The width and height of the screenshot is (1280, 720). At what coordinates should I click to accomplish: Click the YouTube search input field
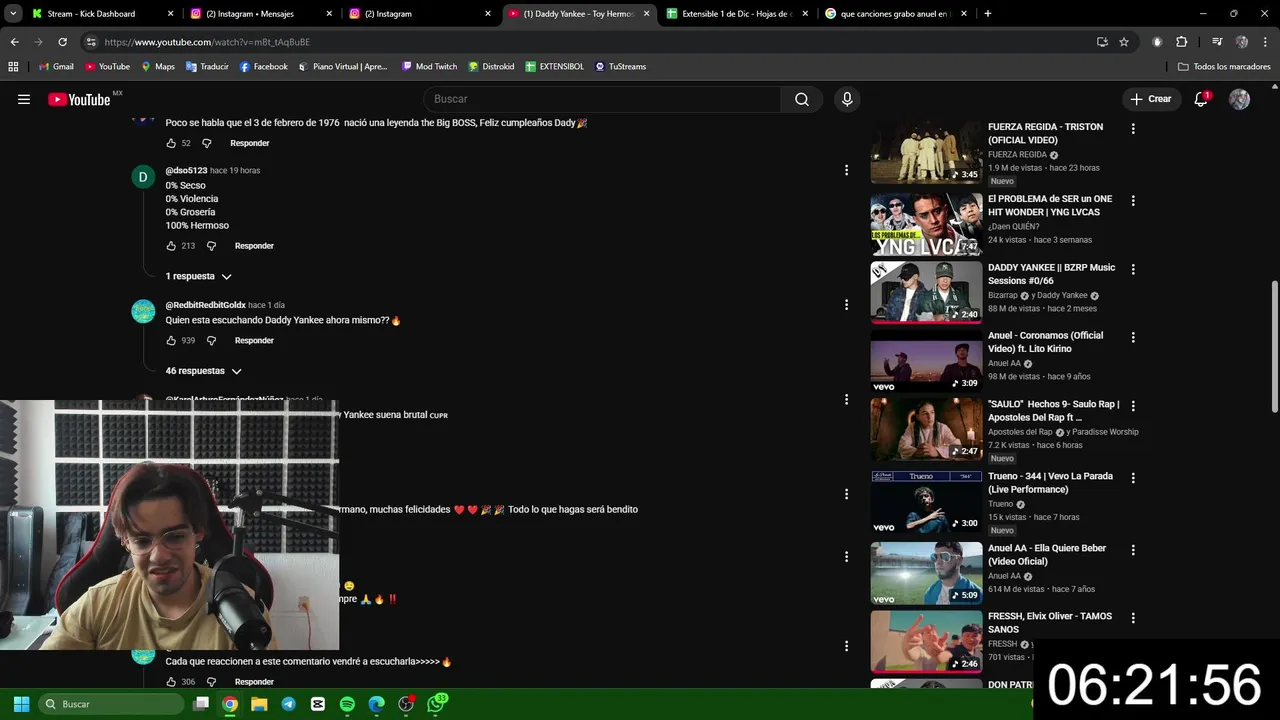[x=603, y=99]
